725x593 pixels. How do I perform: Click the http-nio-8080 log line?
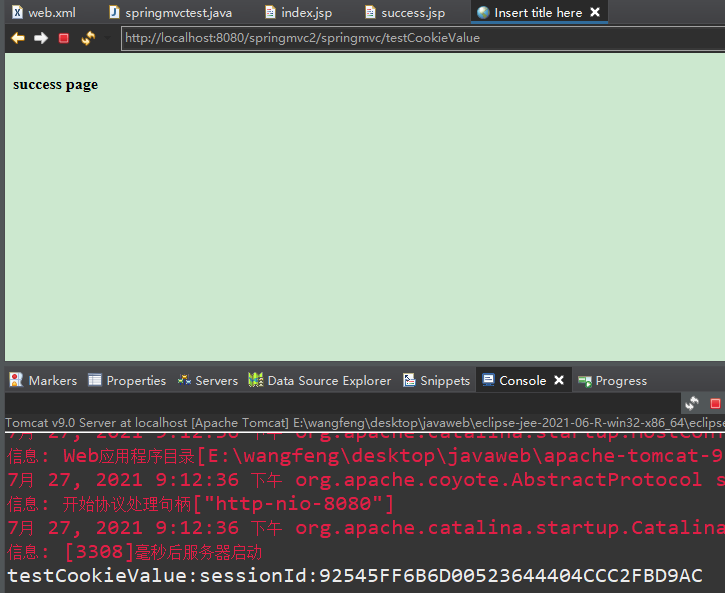(x=200, y=503)
